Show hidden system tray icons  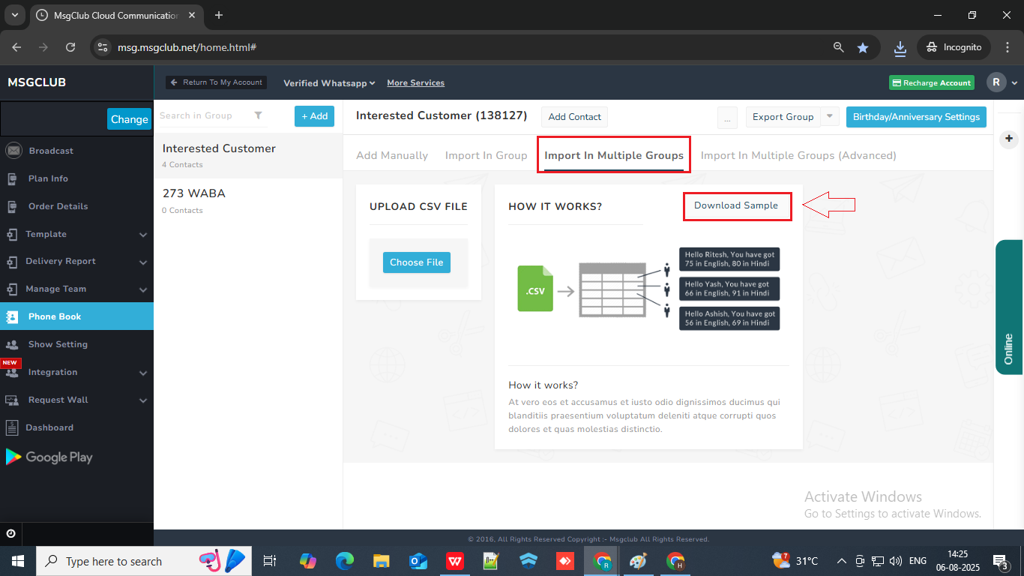[x=841, y=561]
